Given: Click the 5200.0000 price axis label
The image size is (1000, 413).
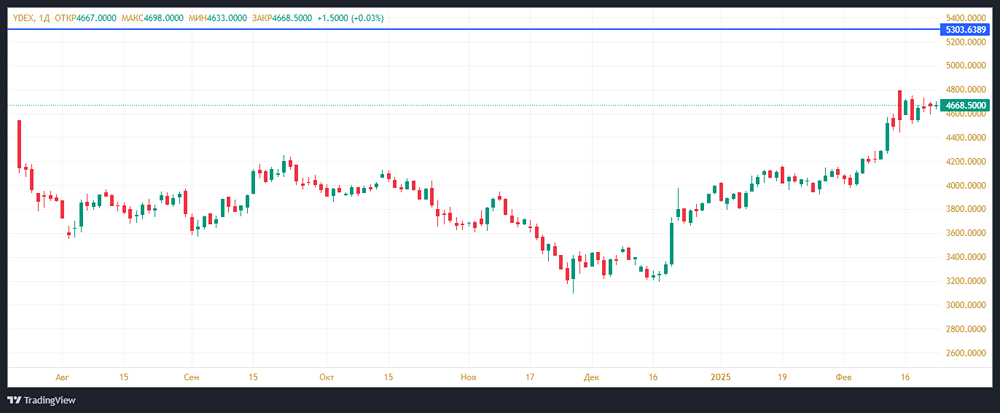Looking at the screenshot, I should [967, 41].
